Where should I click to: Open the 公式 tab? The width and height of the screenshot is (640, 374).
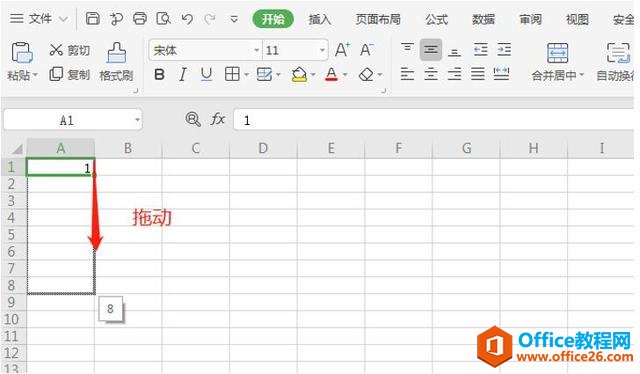pyautogui.click(x=437, y=19)
